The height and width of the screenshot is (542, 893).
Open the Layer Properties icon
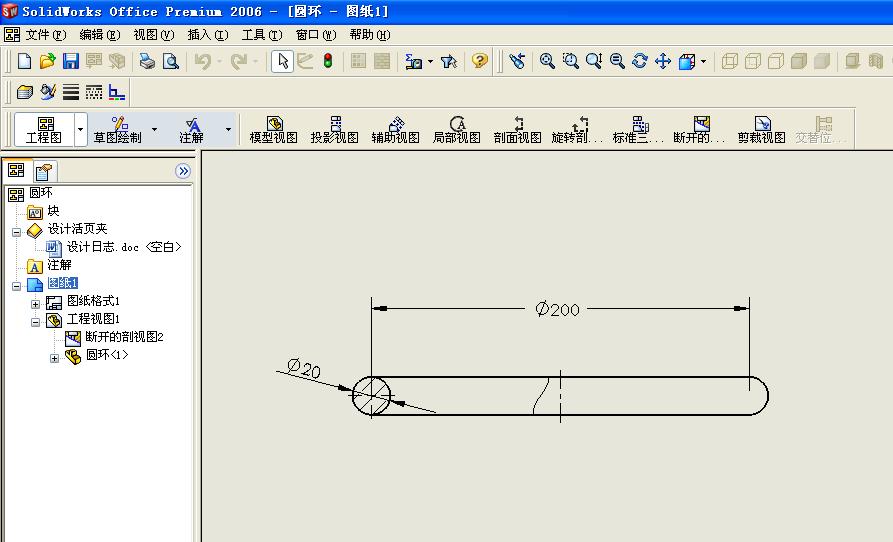point(24,92)
